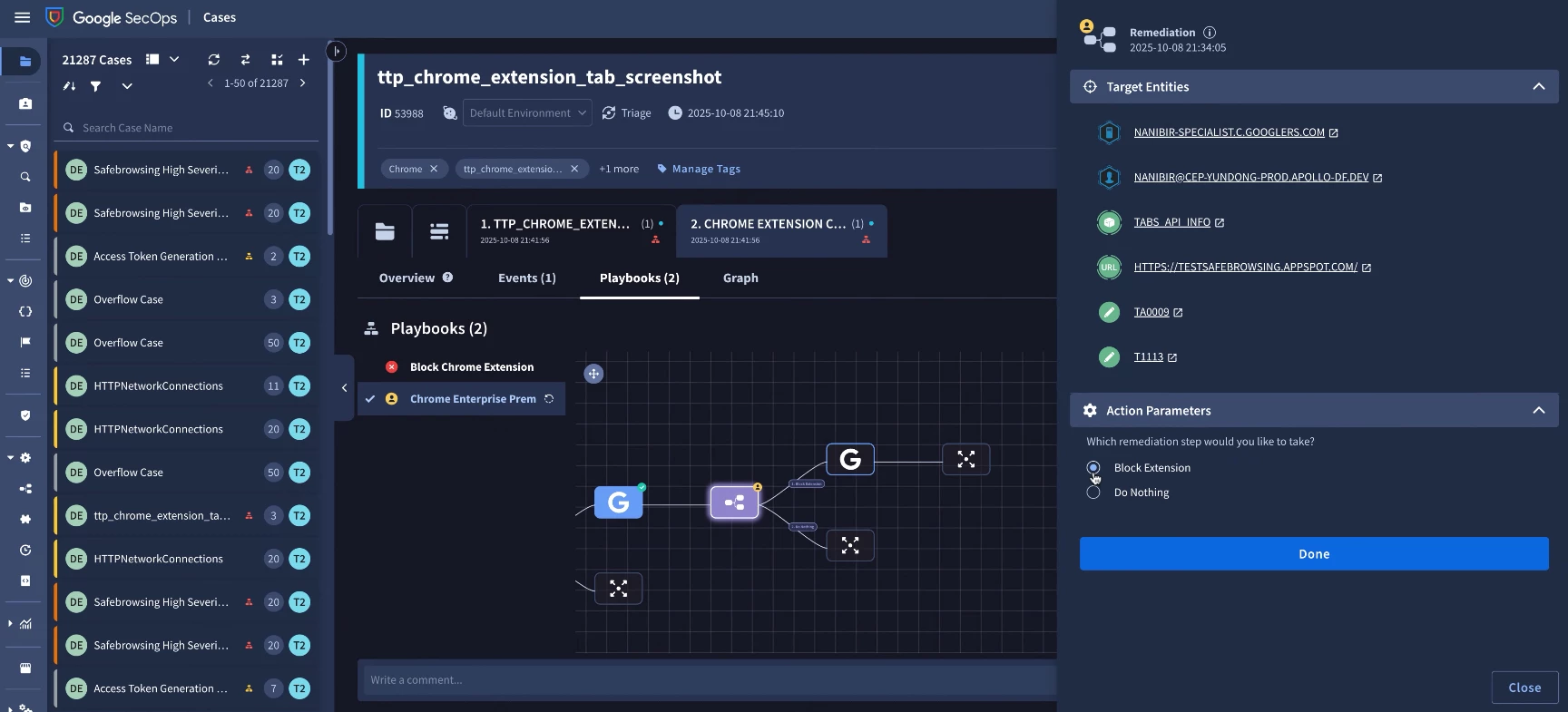This screenshot has height=712, width=1568.
Task: Go to previous page of cases
Action: [x=211, y=83]
